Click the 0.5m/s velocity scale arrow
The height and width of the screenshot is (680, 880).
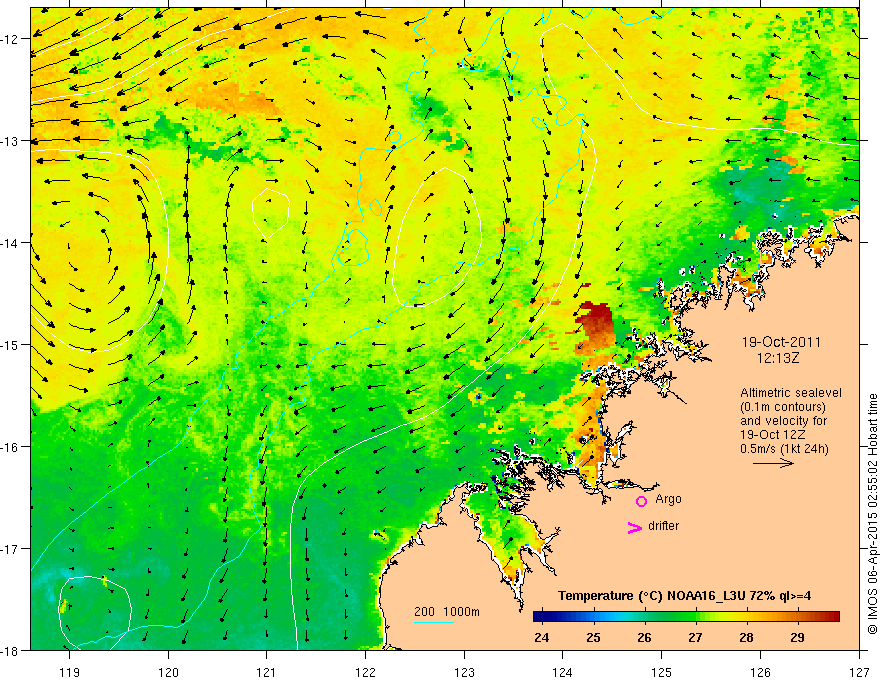tap(773, 463)
